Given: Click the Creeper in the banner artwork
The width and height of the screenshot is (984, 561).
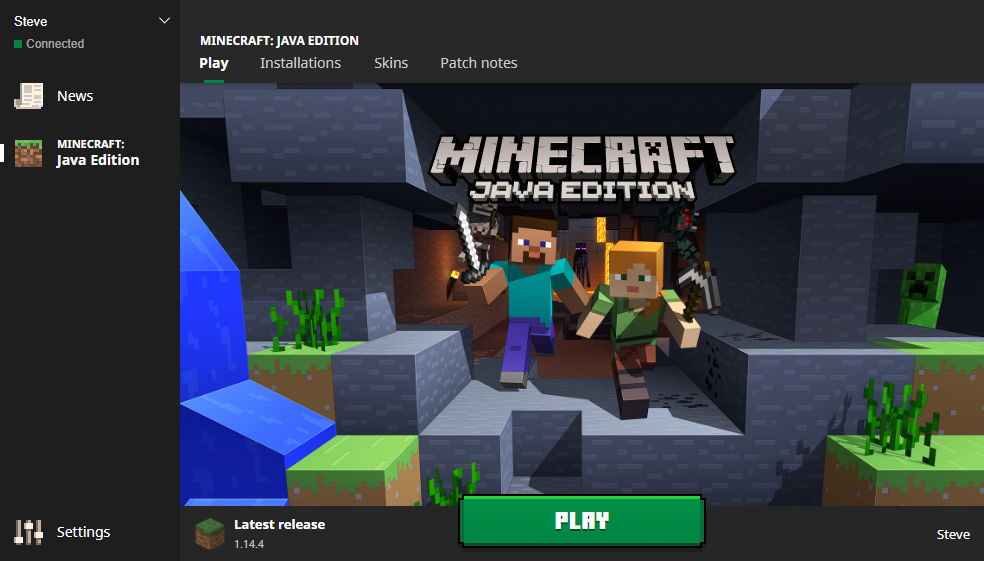Looking at the screenshot, I should (x=921, y=295).
